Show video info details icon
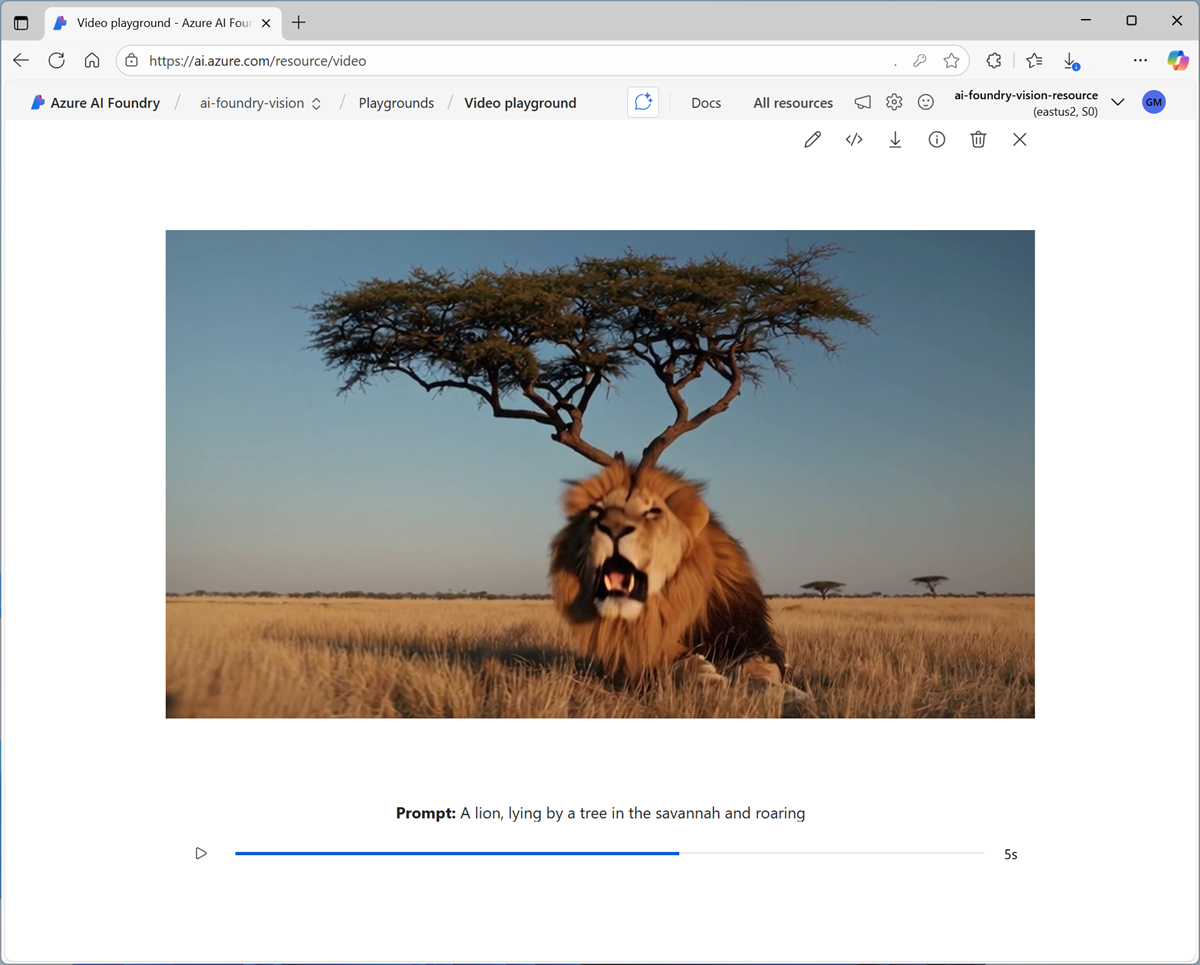This screenshot has width=1200, height=965. 937,140
